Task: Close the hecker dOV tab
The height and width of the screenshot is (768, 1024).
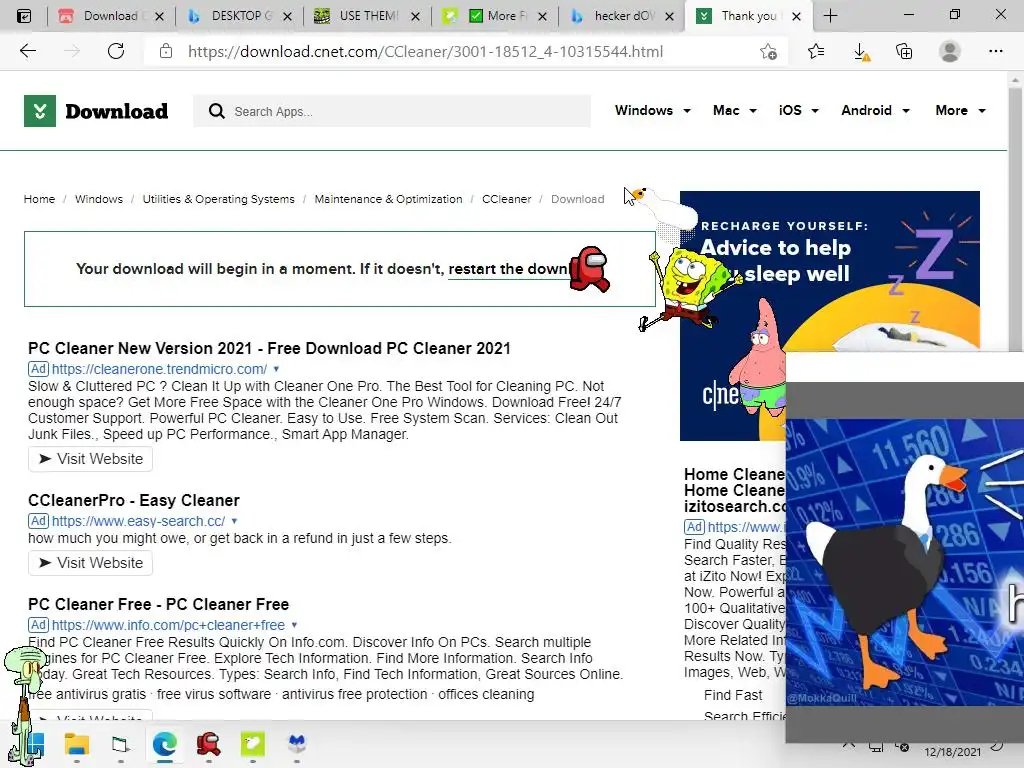Action: [669, 16]
